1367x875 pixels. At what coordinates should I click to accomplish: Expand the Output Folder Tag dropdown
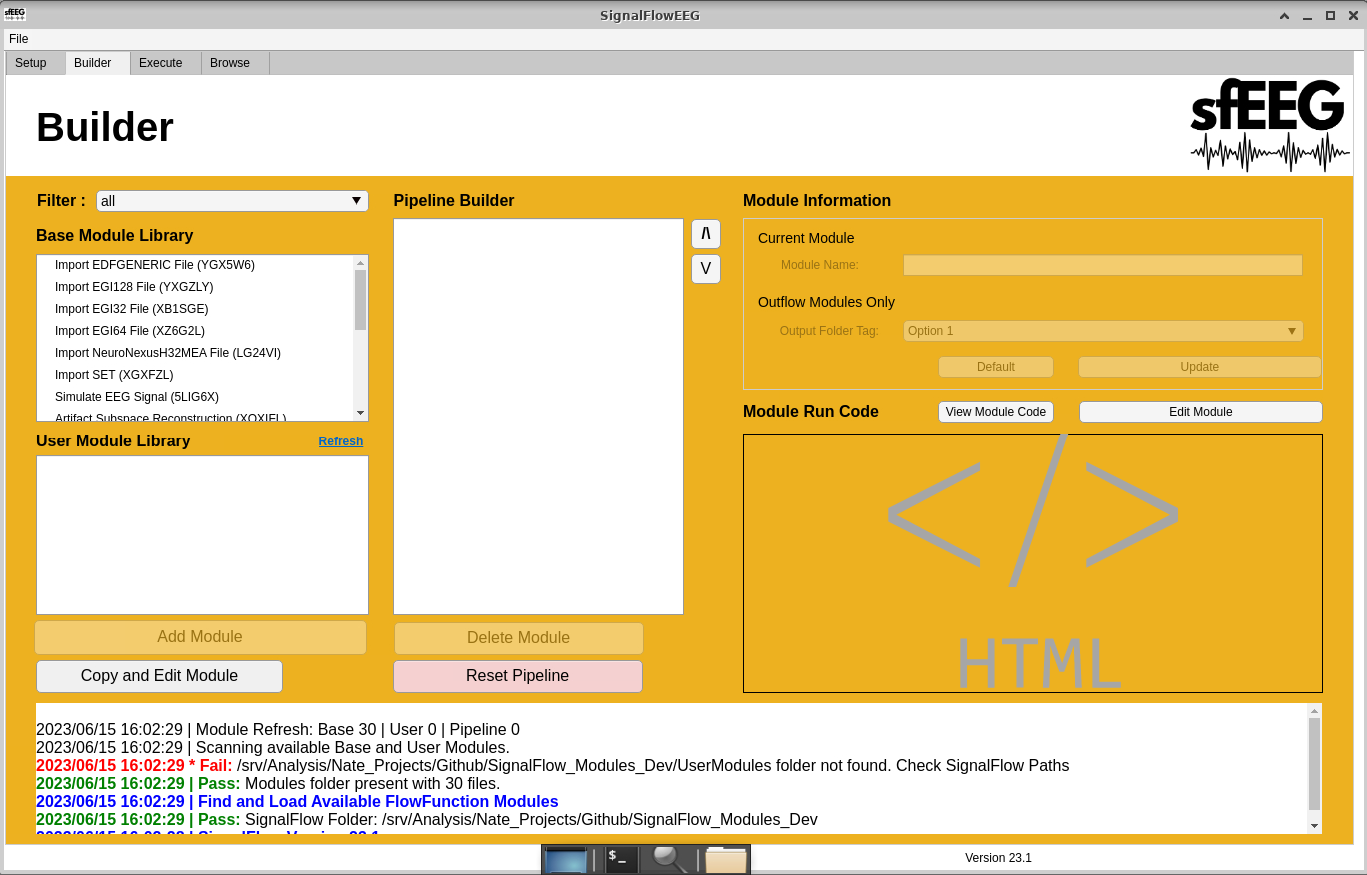[1102, 331]
